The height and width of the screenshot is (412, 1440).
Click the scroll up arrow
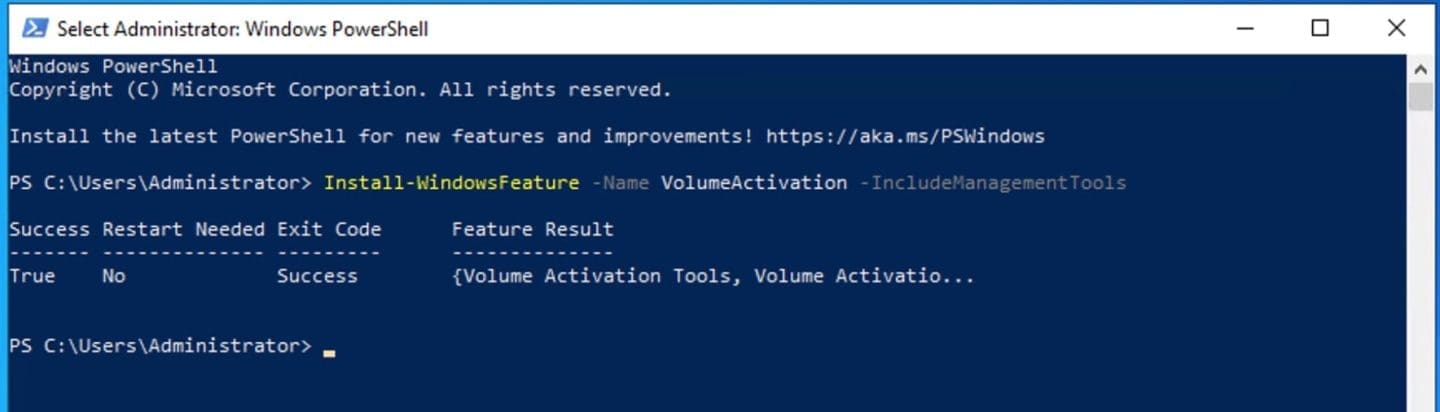(1421, 69)
